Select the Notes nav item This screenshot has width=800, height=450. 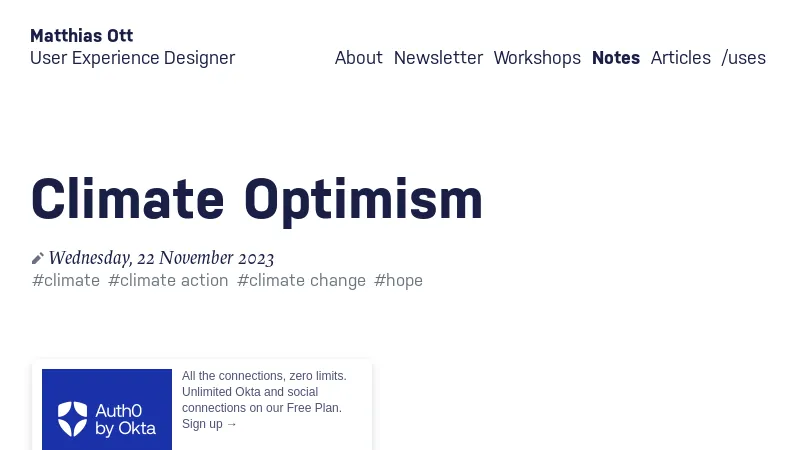(615, 58)
